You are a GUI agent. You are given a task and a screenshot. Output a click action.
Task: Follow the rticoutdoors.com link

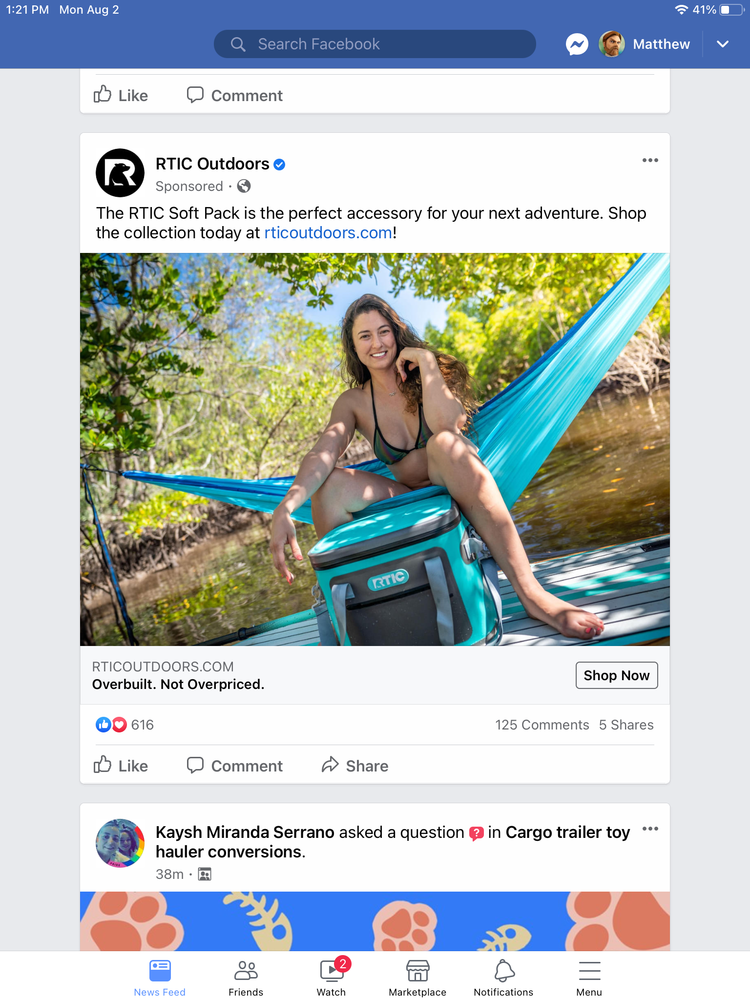(328, 233)
